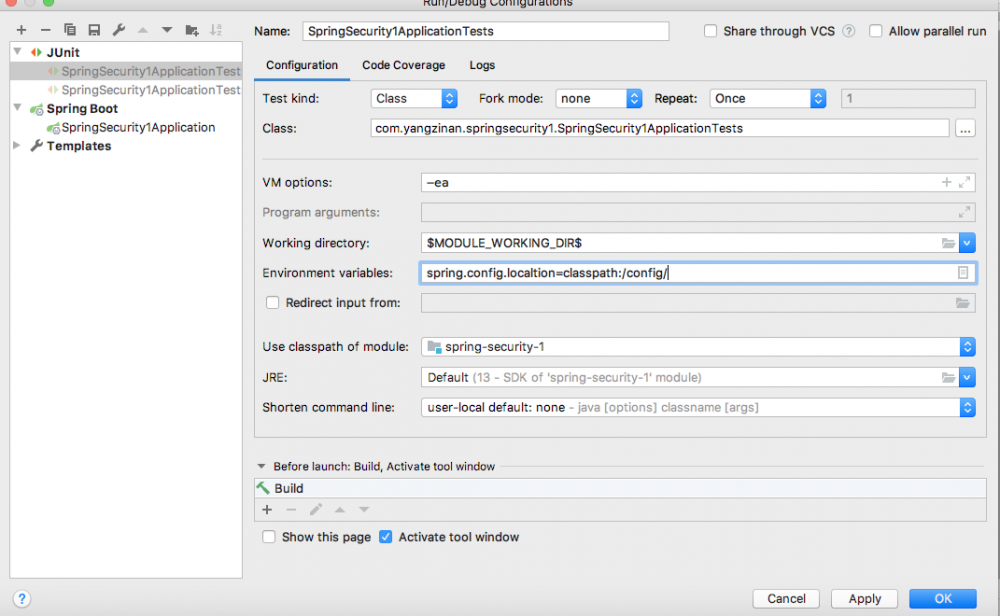Add a new run configuration

[20, 29]
